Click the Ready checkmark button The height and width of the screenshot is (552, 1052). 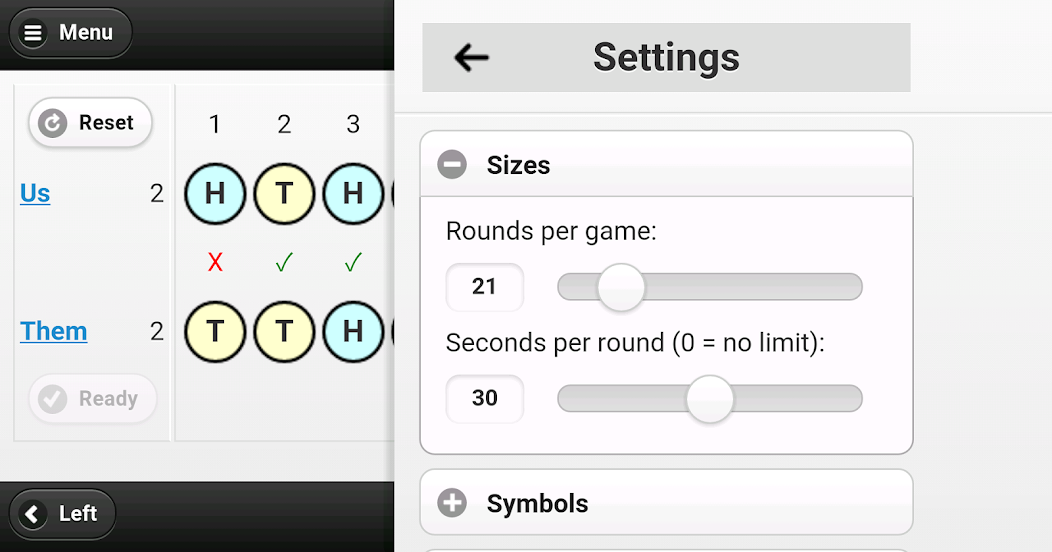tap(92, 399)
